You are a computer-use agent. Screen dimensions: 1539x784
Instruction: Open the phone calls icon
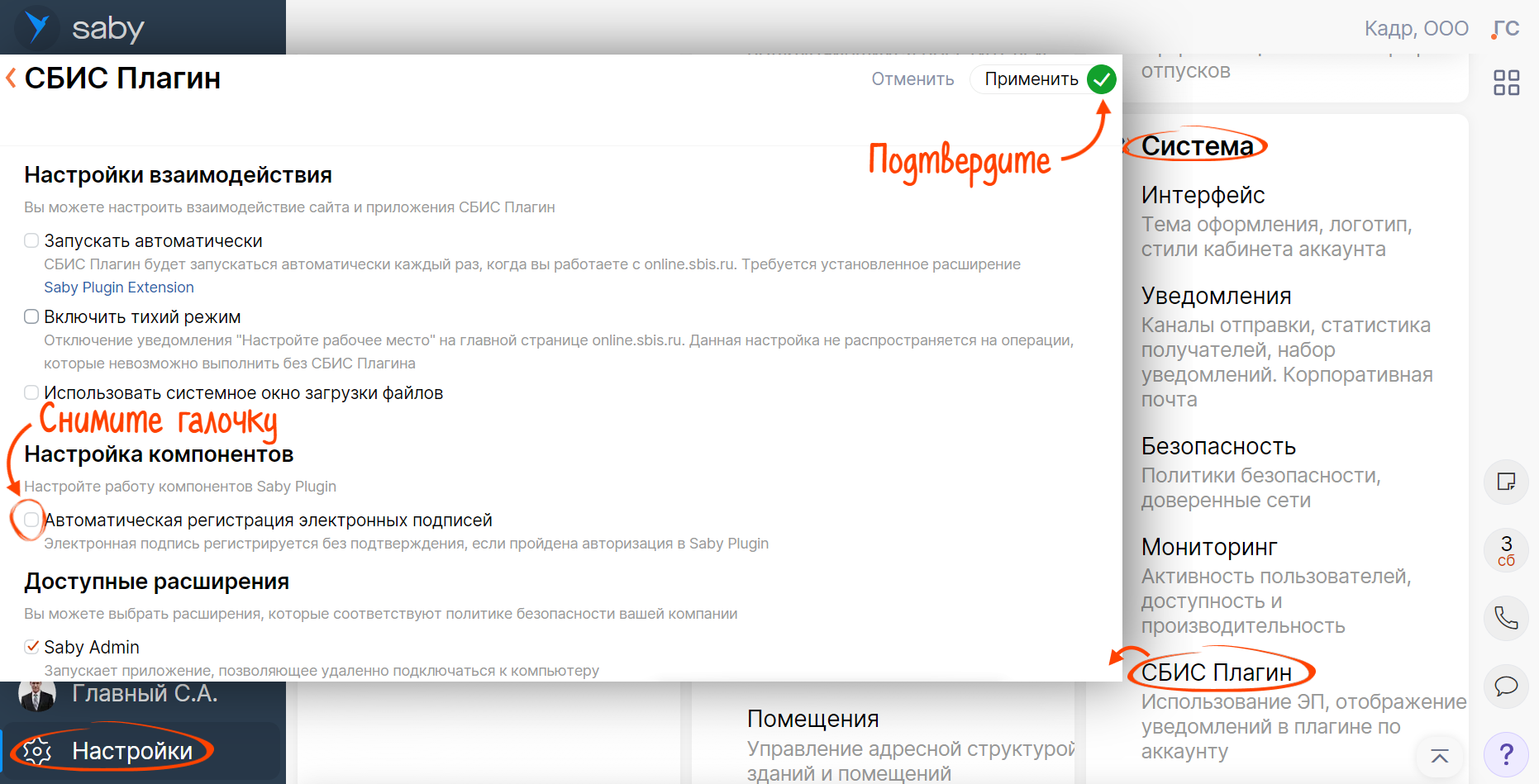(x=1506, y=618)
